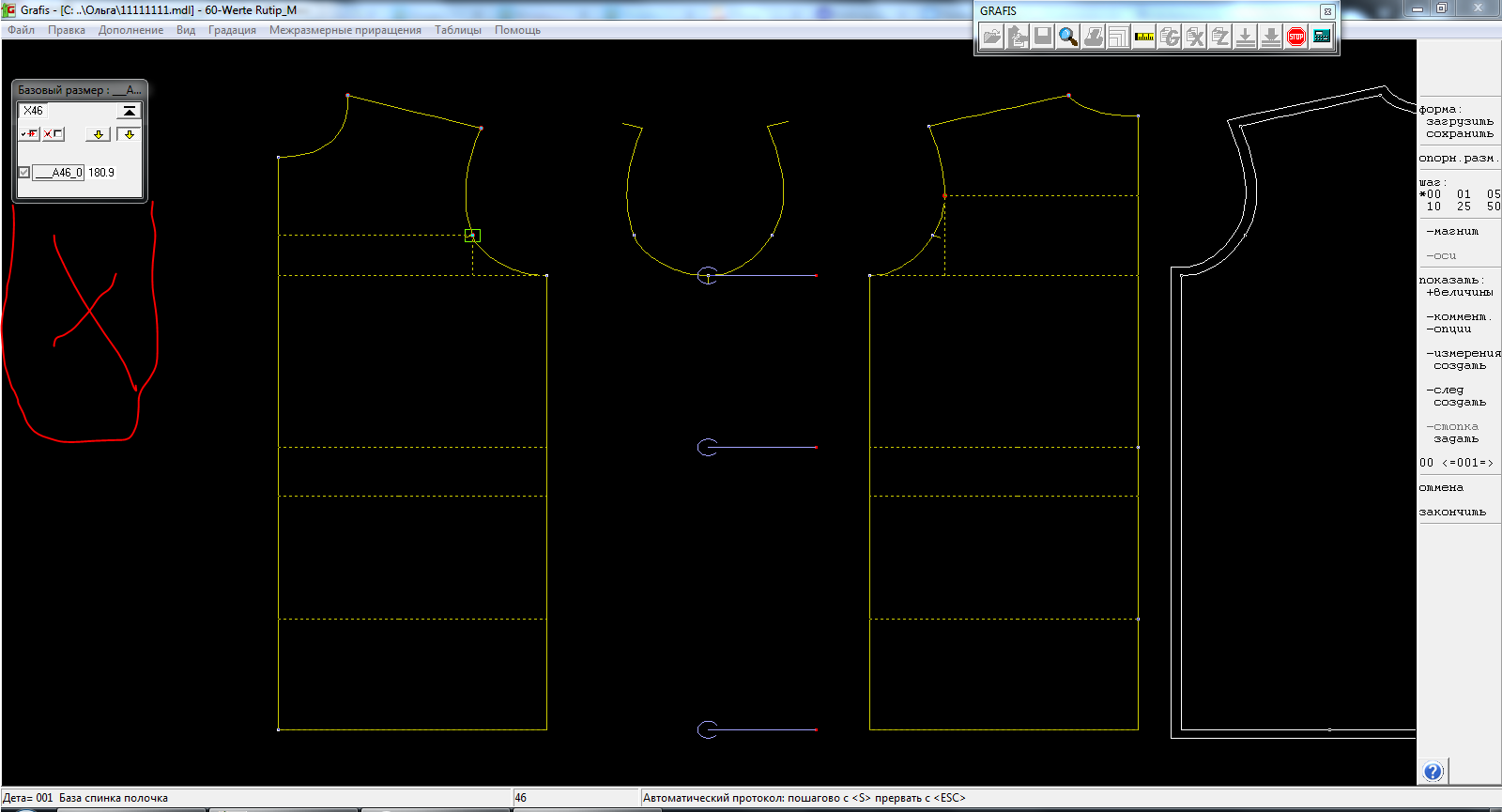Screen dimensions: 1502x812
Task: Click the 00 <=001=> part navigator
Action: click(x=1456, y=463)
